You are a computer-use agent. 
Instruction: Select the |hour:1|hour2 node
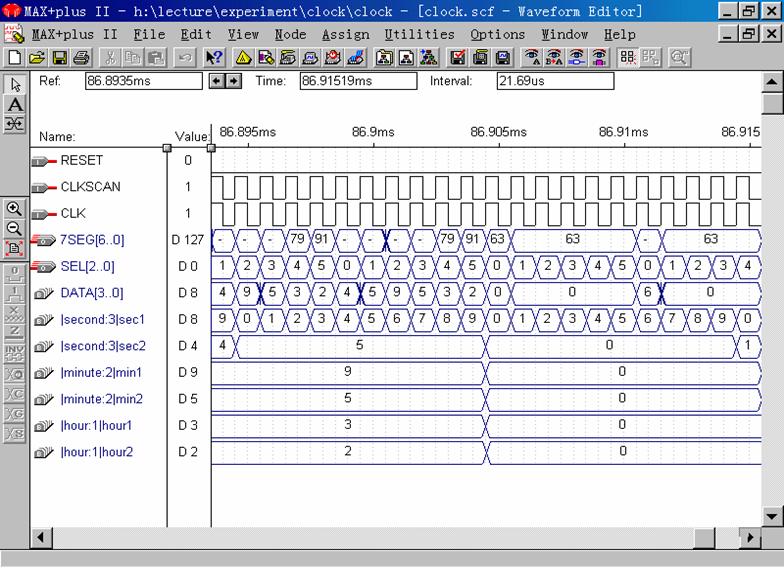[98, 452]
